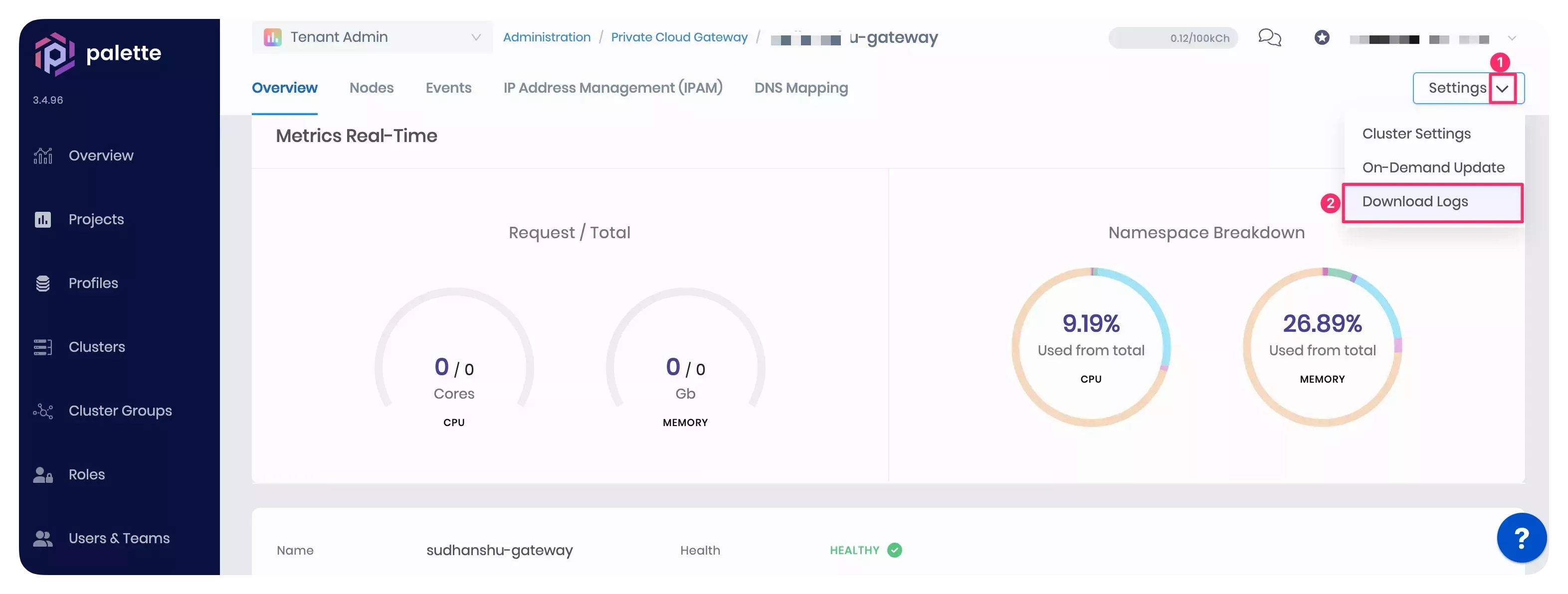1568x594 pixels.
Task: Select Download Logs from settings menu
Action: click(1414, 202)
